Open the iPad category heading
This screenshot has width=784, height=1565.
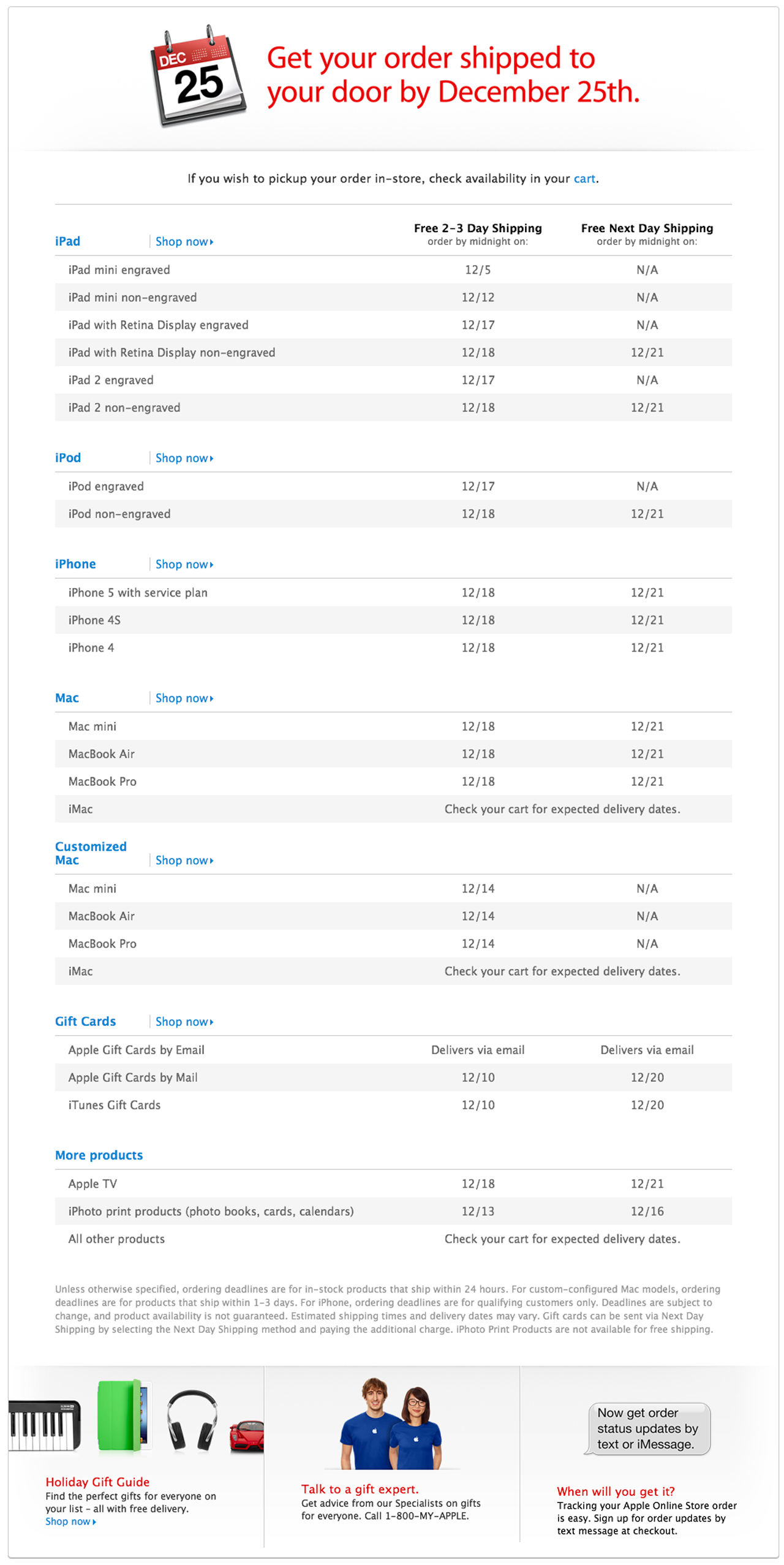pyautogui.click(x=67, y=241)
